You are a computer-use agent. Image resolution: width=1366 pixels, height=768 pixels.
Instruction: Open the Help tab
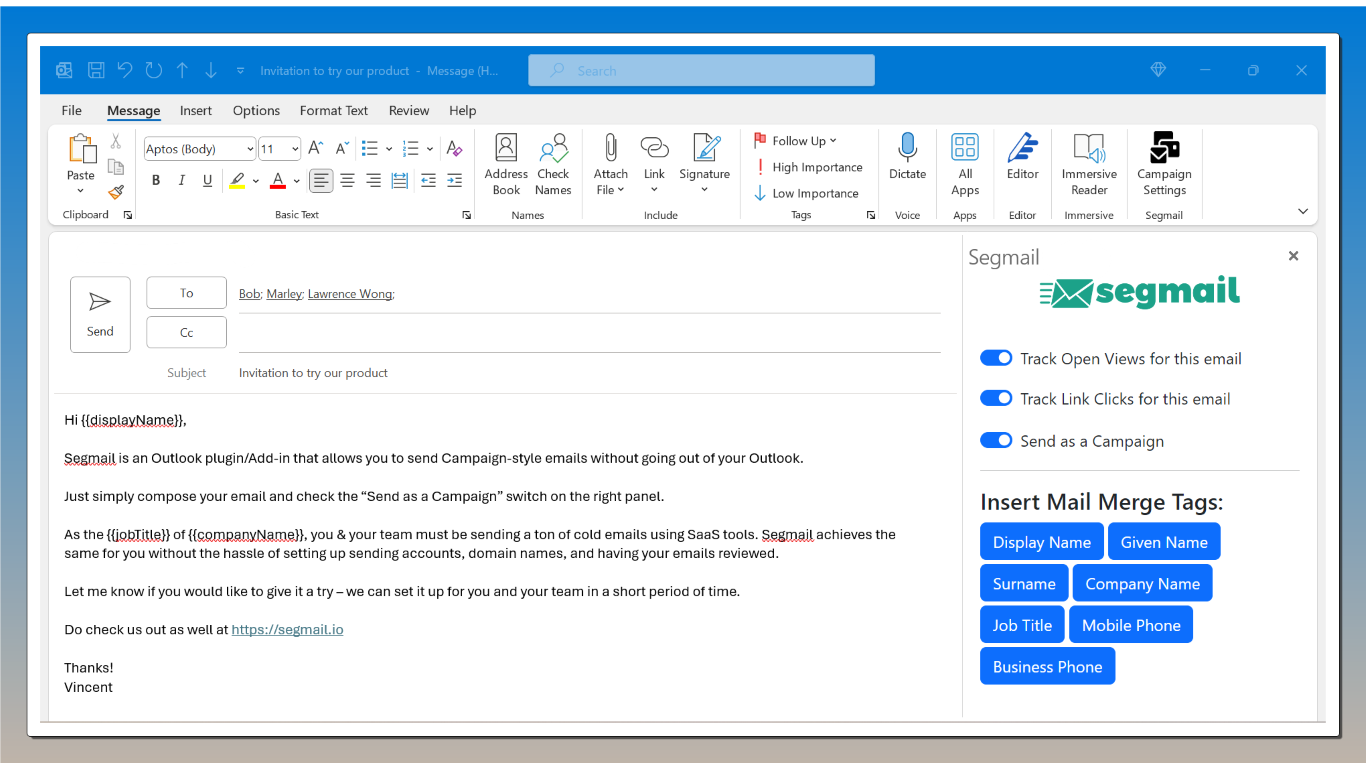pyautogui.click(x=463, y=110)
